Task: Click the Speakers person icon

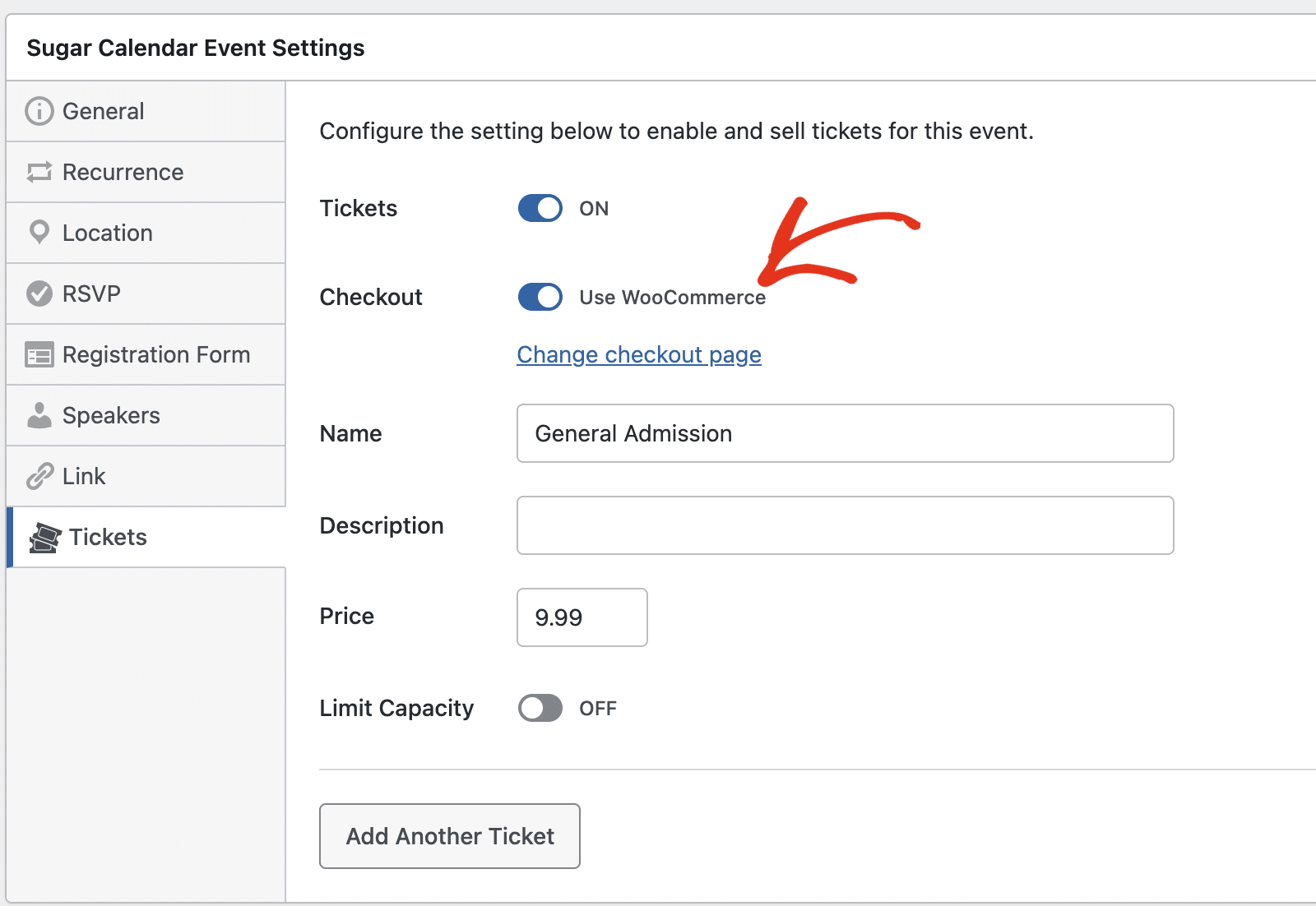Action: pos(39,415)
